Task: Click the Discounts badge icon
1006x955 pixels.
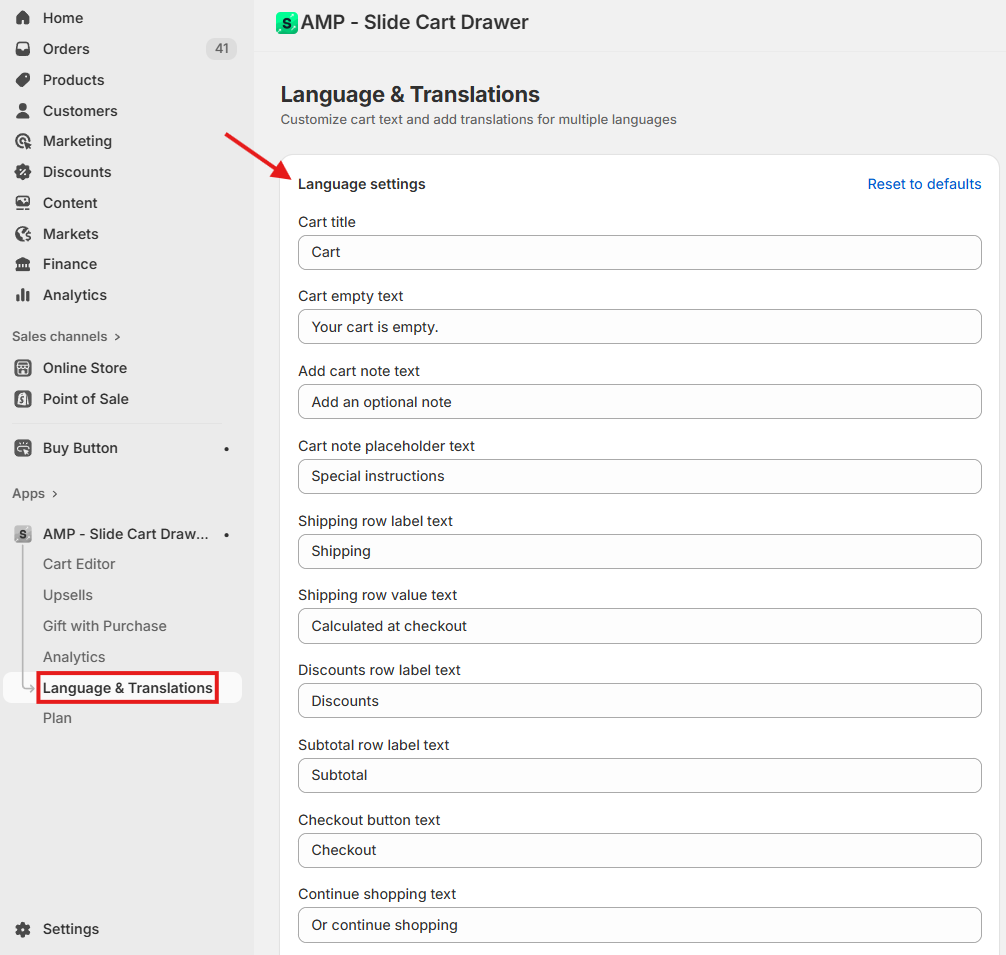Action: pyautogui.click(x=23, y=172)
